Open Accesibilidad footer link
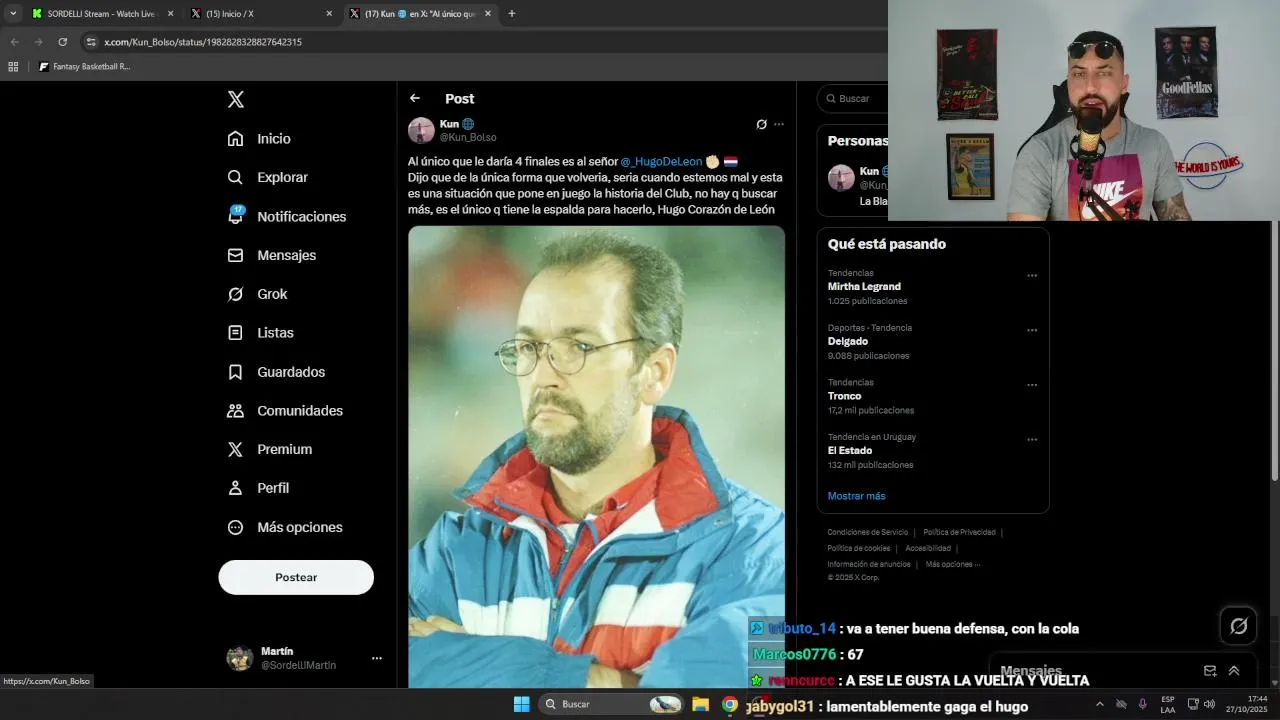Screen dimensions: 1280x720 point(928,548)
